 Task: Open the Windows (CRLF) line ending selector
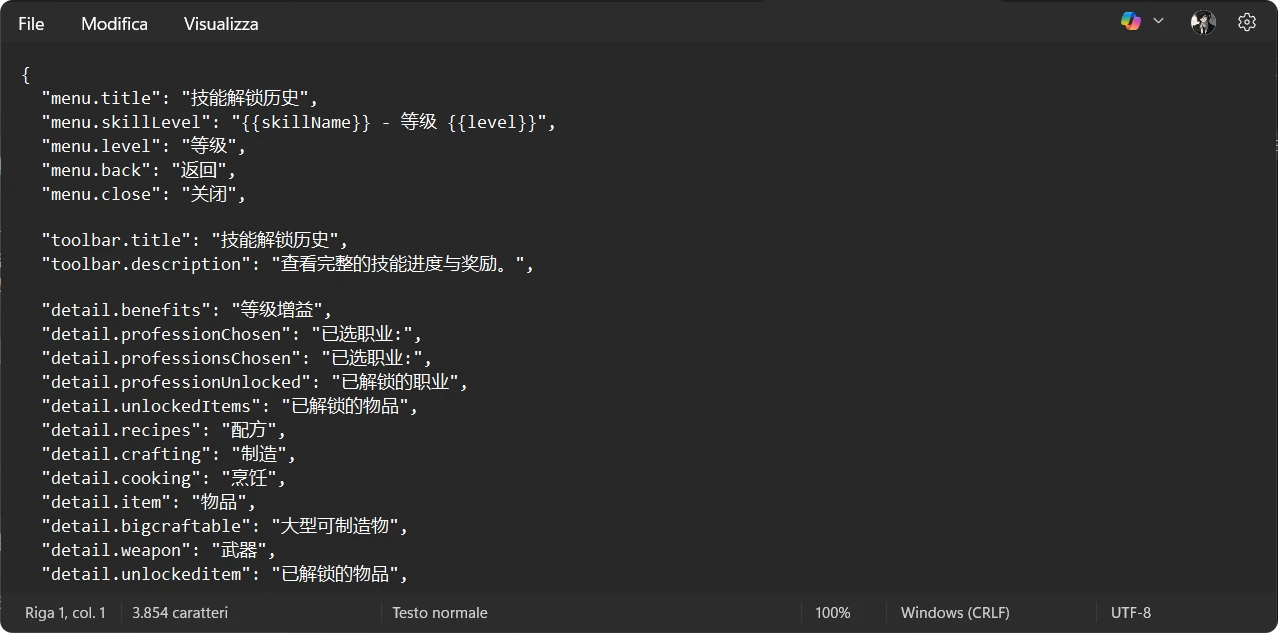(955, 613)
